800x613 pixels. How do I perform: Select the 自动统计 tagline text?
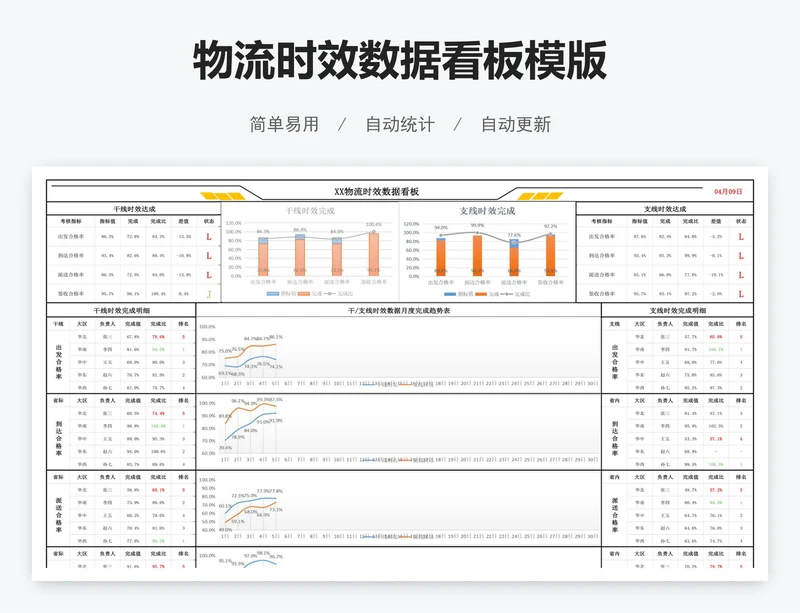400,124
